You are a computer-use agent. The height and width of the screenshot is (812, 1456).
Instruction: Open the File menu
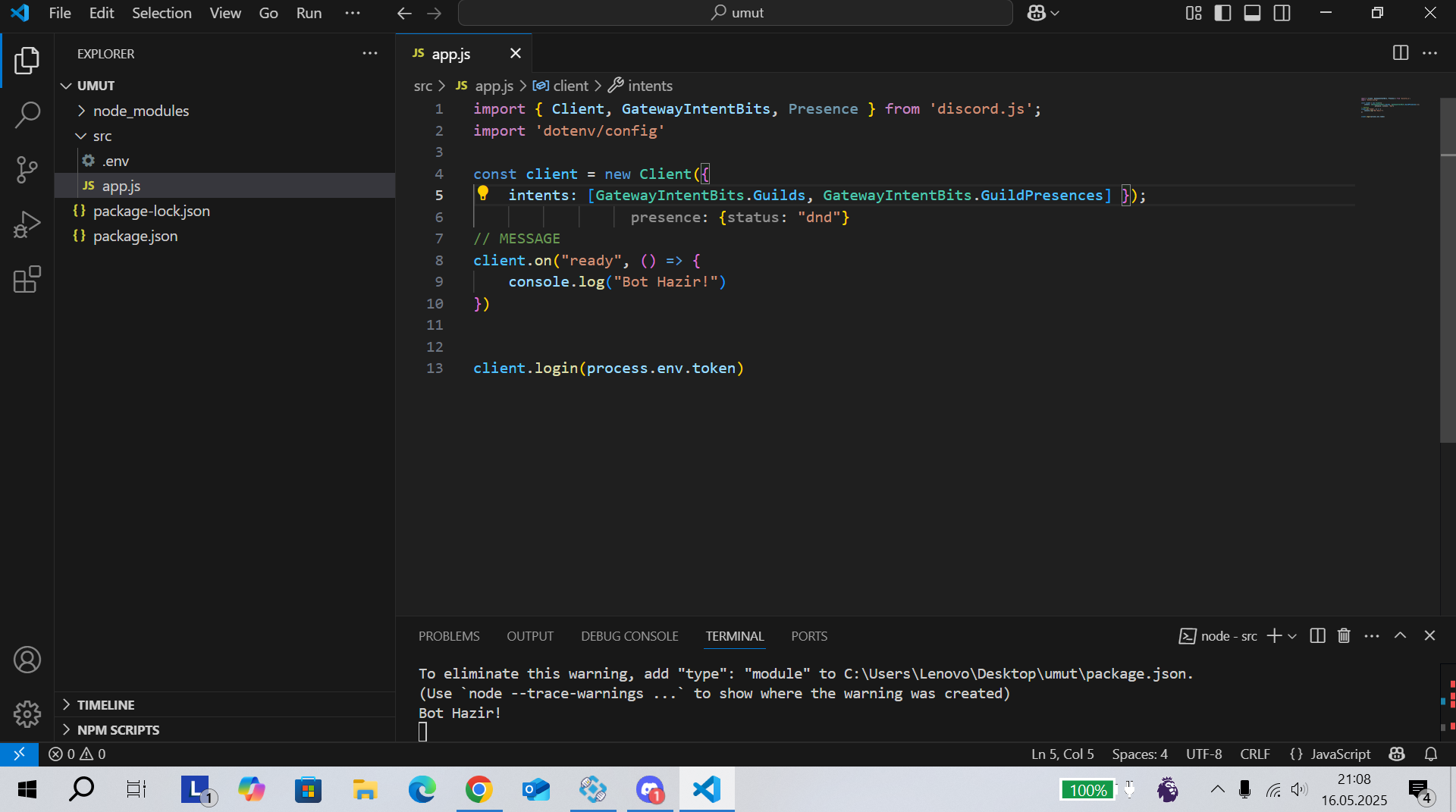point(60,13)
